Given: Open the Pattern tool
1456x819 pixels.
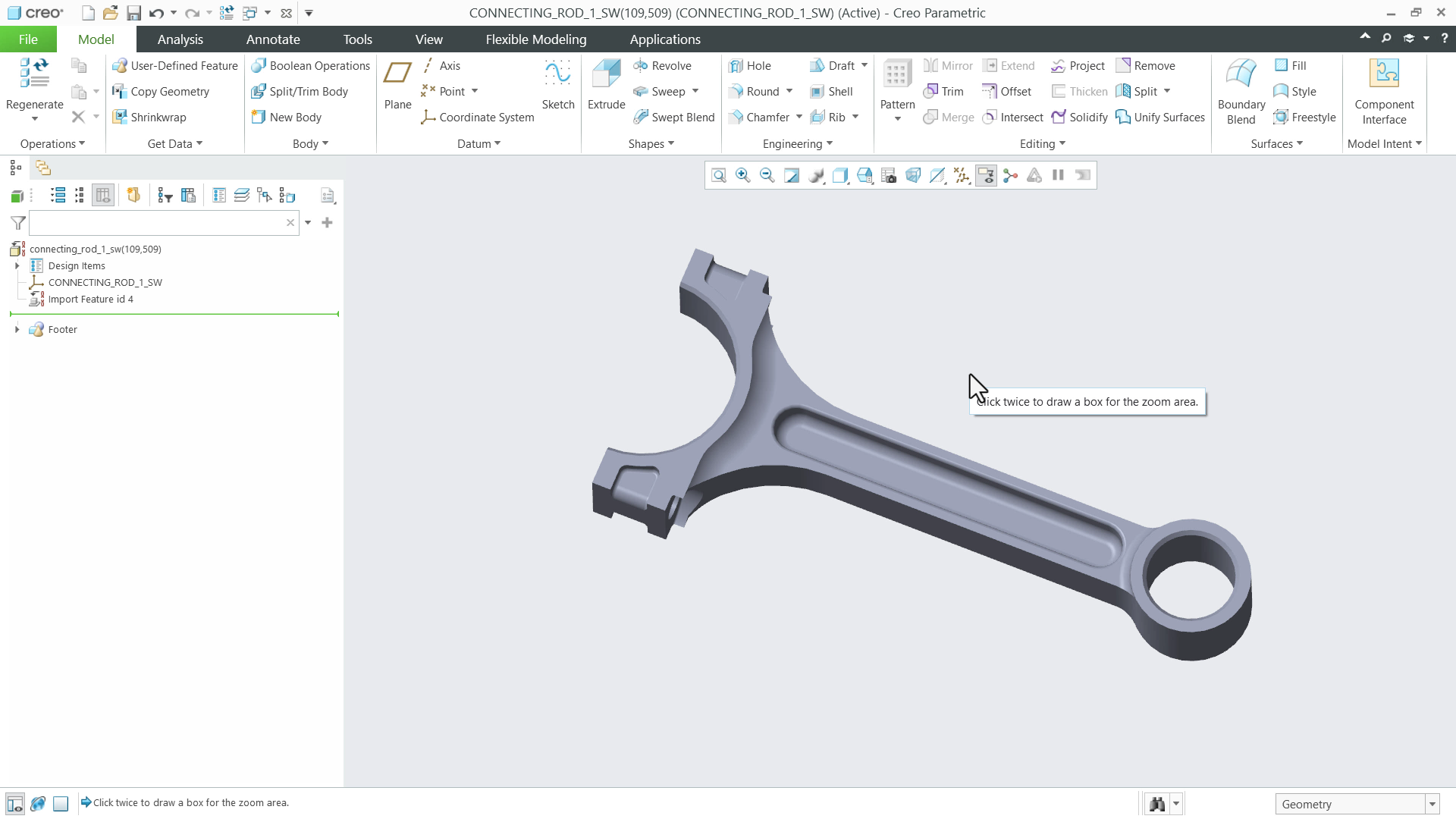Looking at the screenshot, I should tap(897, 89).
